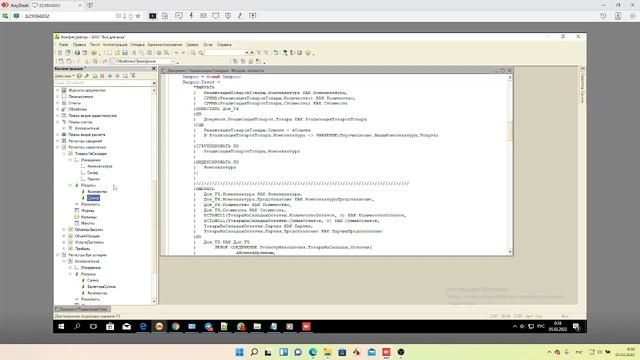The width and height of the screenshot is (640, 360).
Task: Select Макеты under ТоварыНаСкладах
Action: 88,223
